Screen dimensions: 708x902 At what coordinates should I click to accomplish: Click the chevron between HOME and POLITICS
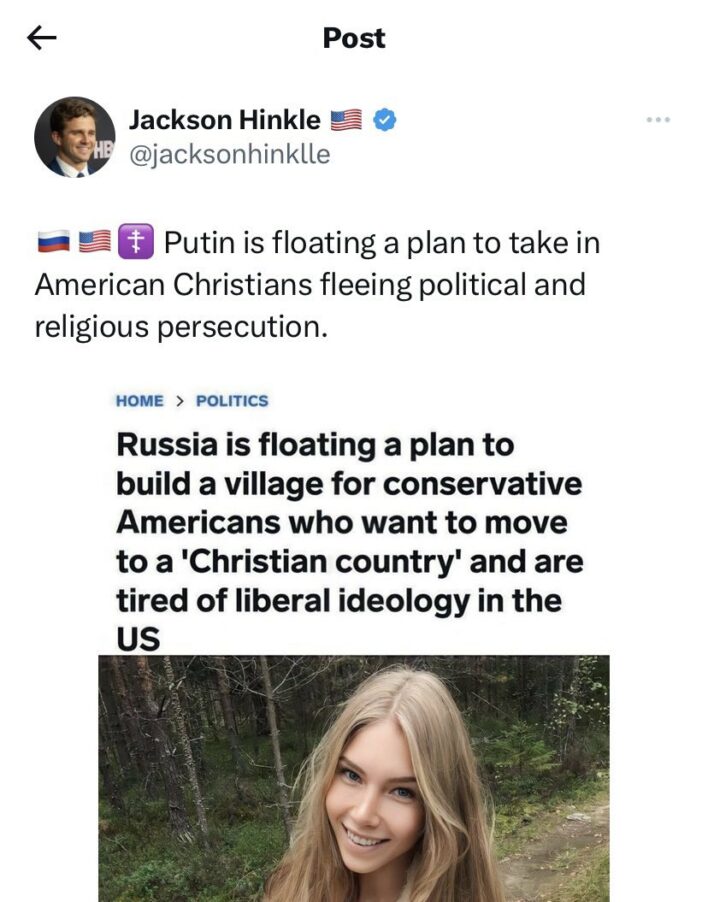click(180, 401)
